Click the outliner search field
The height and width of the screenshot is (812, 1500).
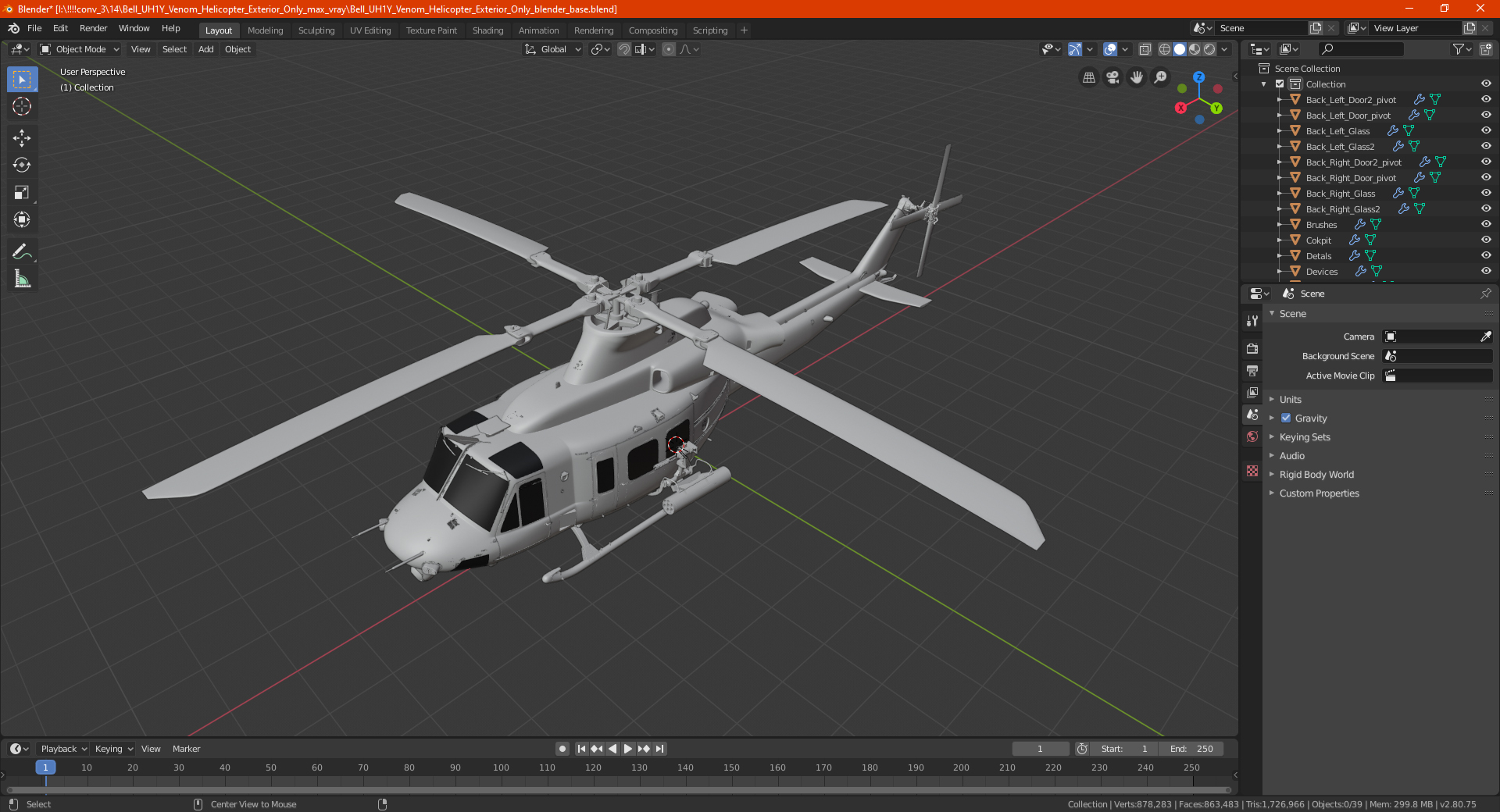(1361, 49)
